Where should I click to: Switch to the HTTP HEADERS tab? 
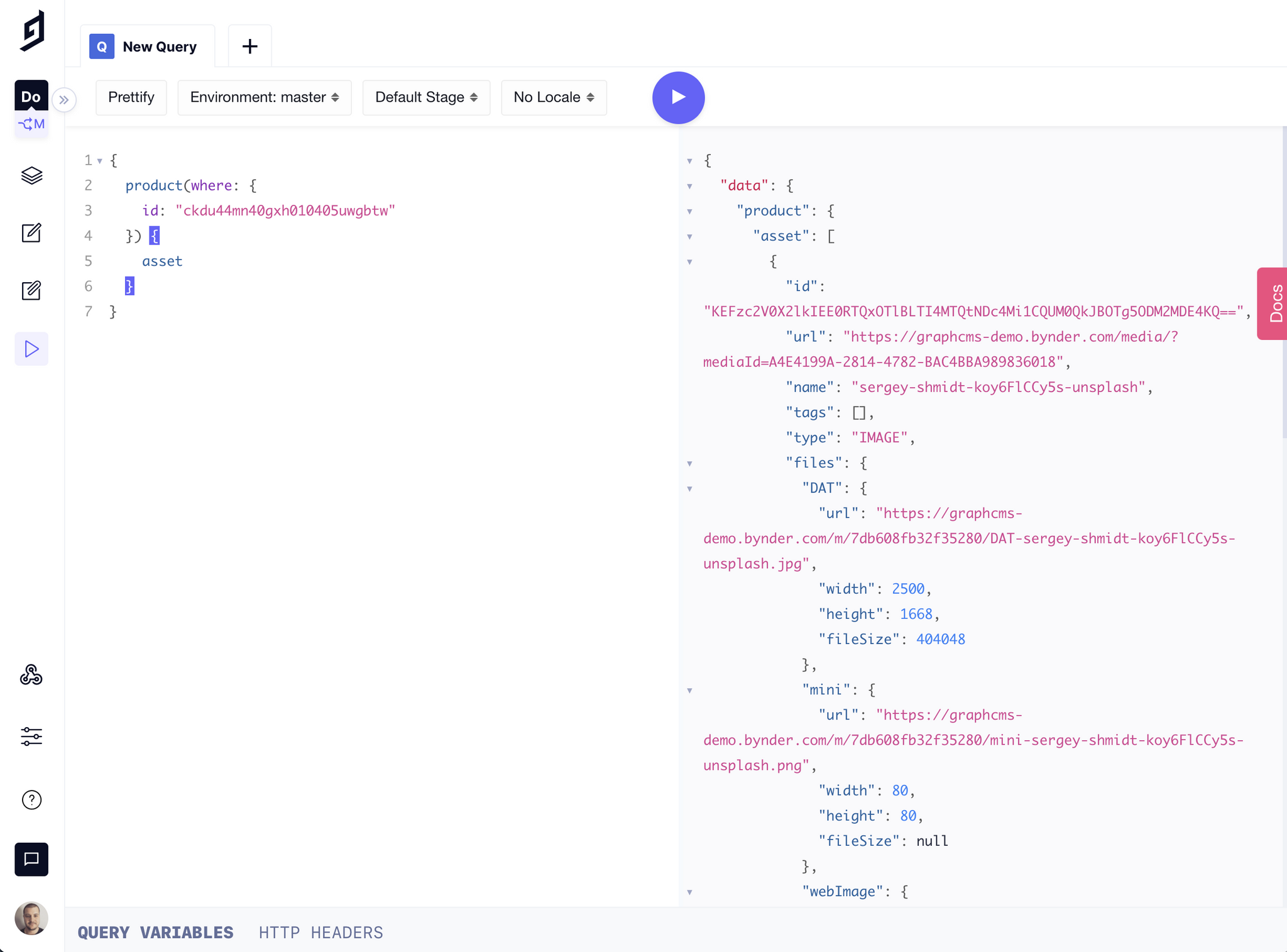tap(320, 933)
